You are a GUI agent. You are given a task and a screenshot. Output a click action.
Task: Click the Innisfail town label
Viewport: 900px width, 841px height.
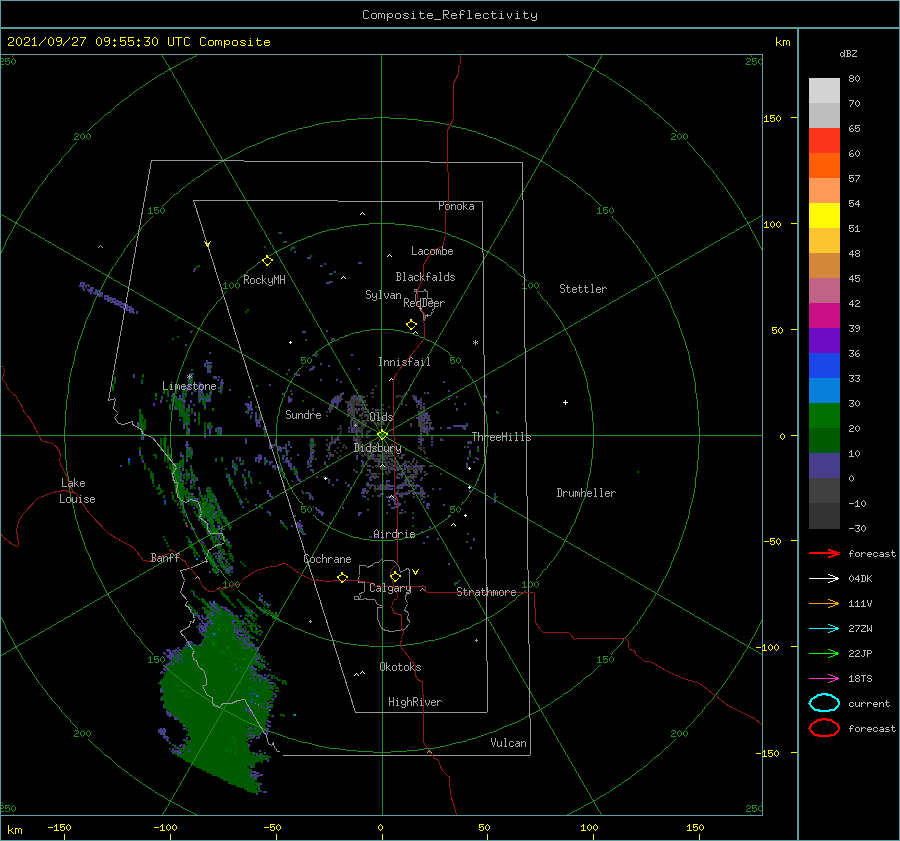(404, 362)
